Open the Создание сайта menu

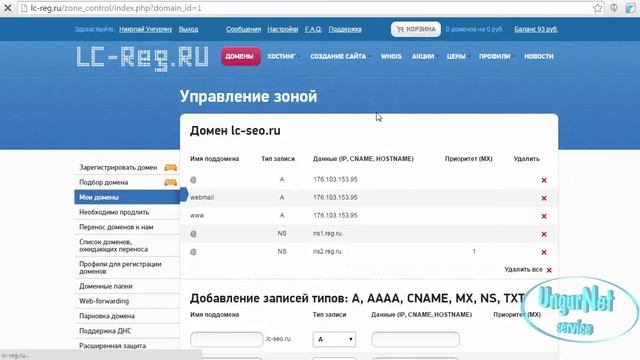(338, 56)
